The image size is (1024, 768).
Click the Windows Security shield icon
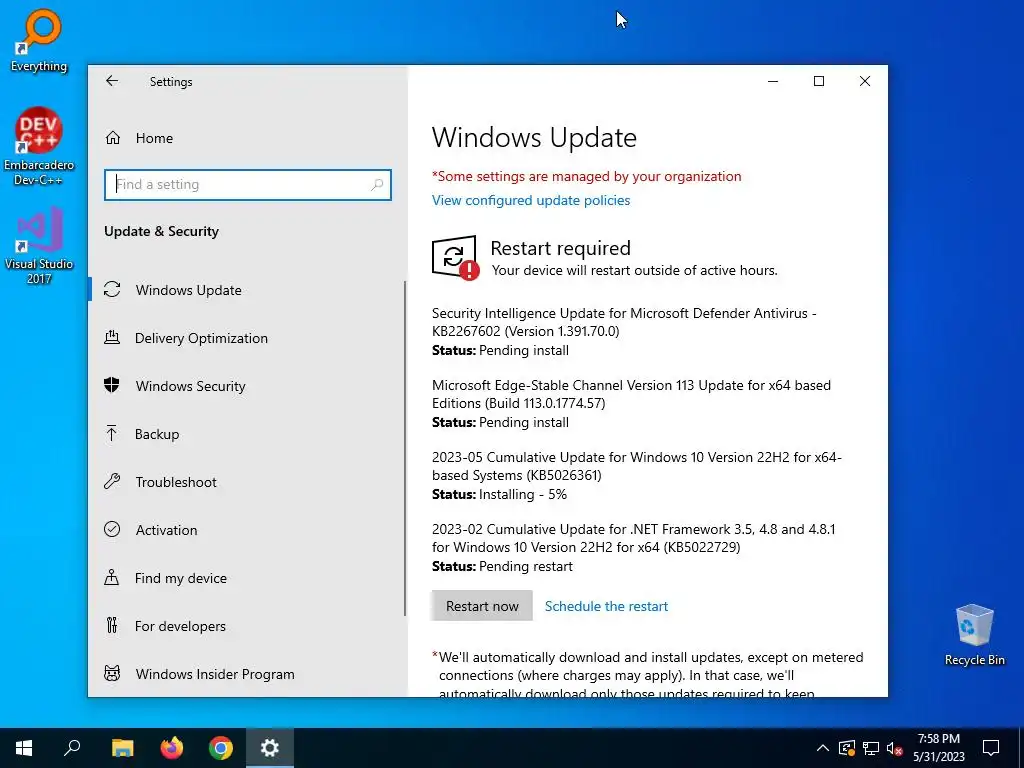pyautogui.click(x=112, y=385)
